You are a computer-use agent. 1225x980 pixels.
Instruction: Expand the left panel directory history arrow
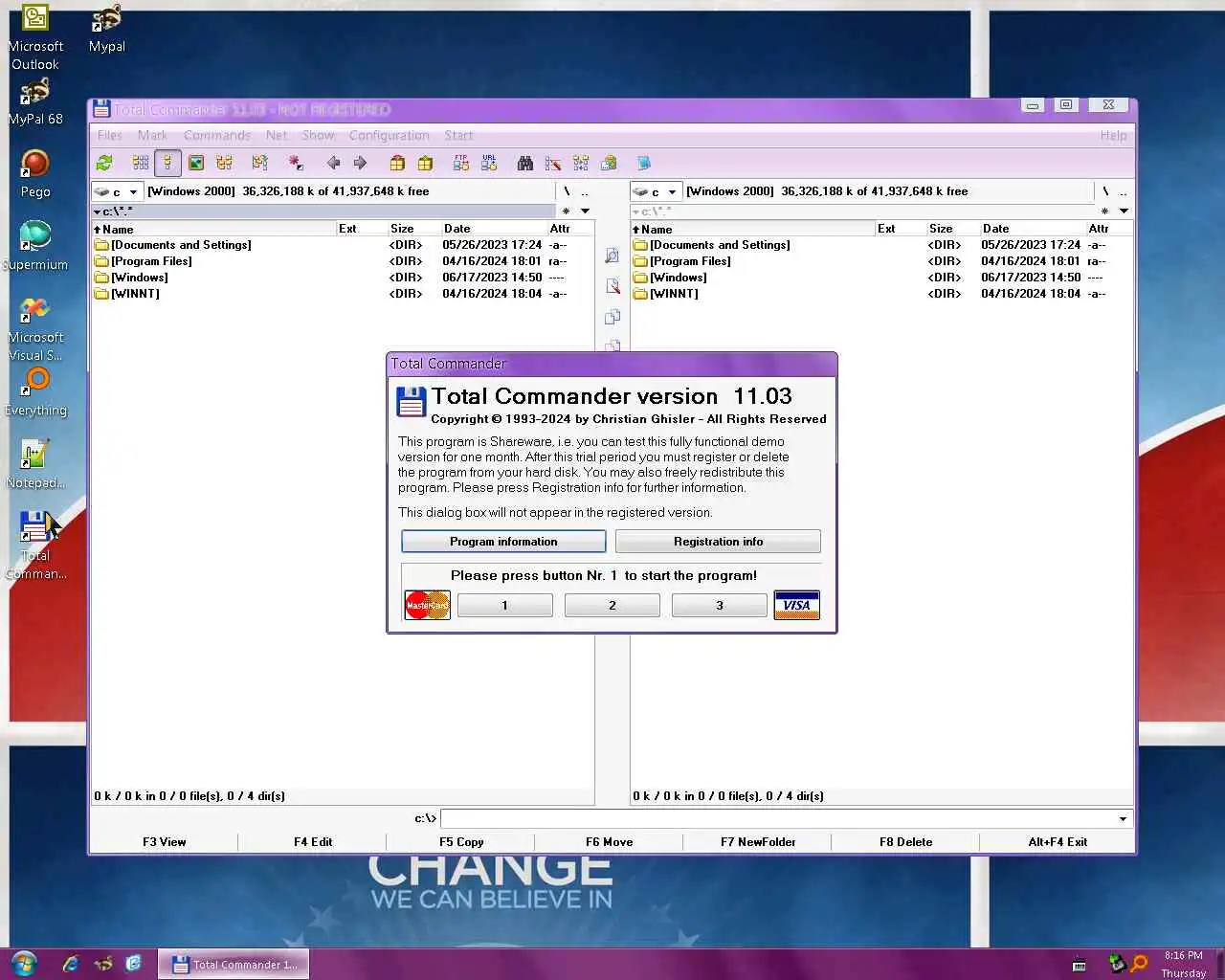pyautogui.click(x=585, y=211)
